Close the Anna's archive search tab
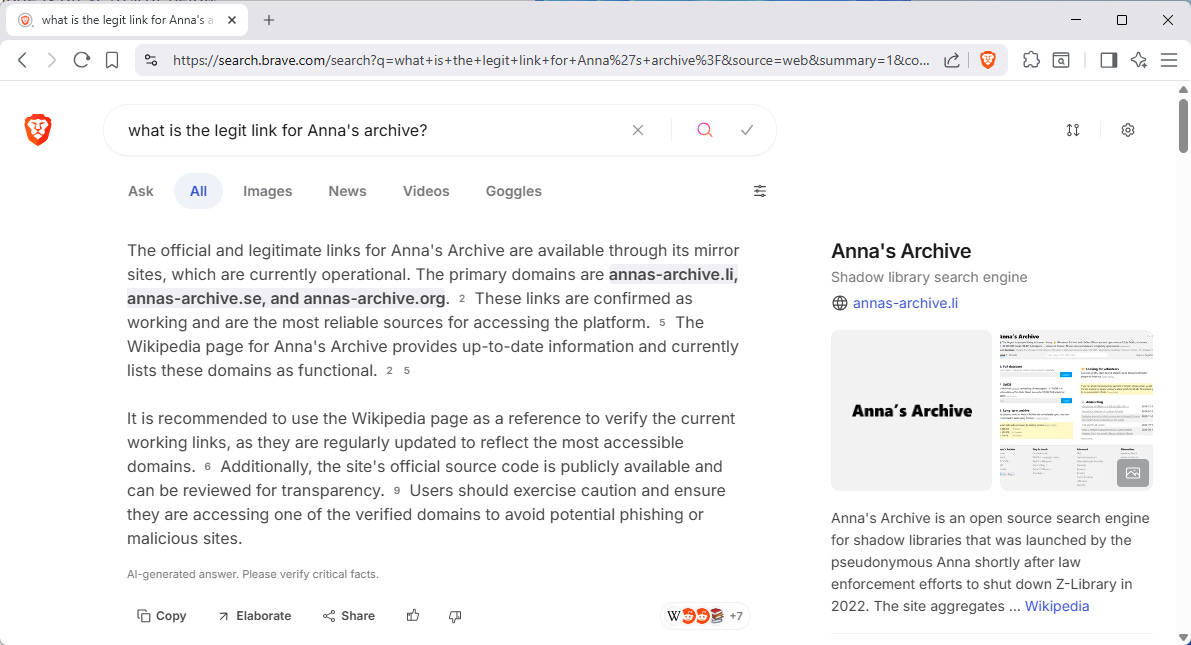 click(x=232, y=21)
